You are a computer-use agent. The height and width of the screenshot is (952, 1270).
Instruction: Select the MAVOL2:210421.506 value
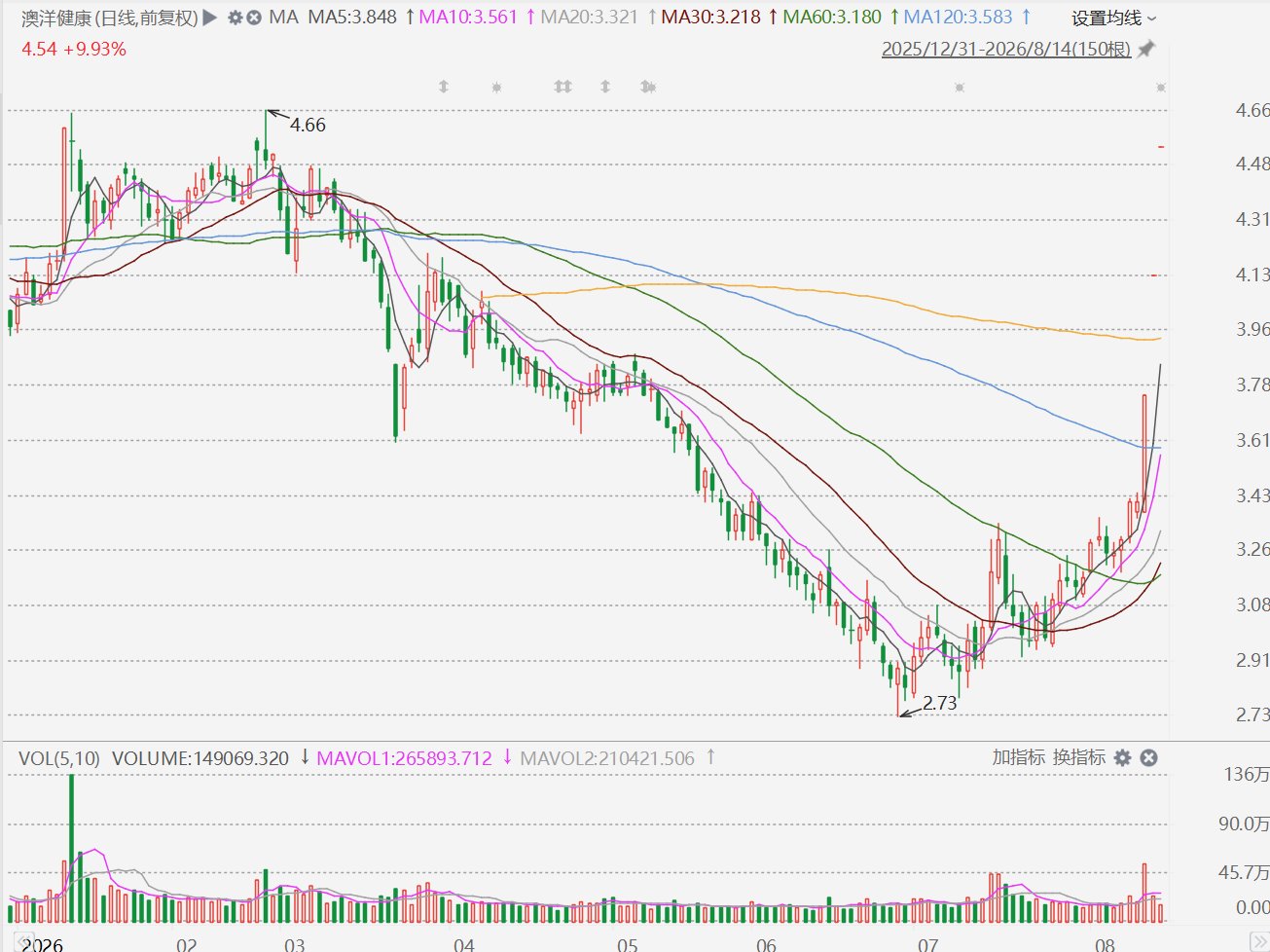point(607,758)
